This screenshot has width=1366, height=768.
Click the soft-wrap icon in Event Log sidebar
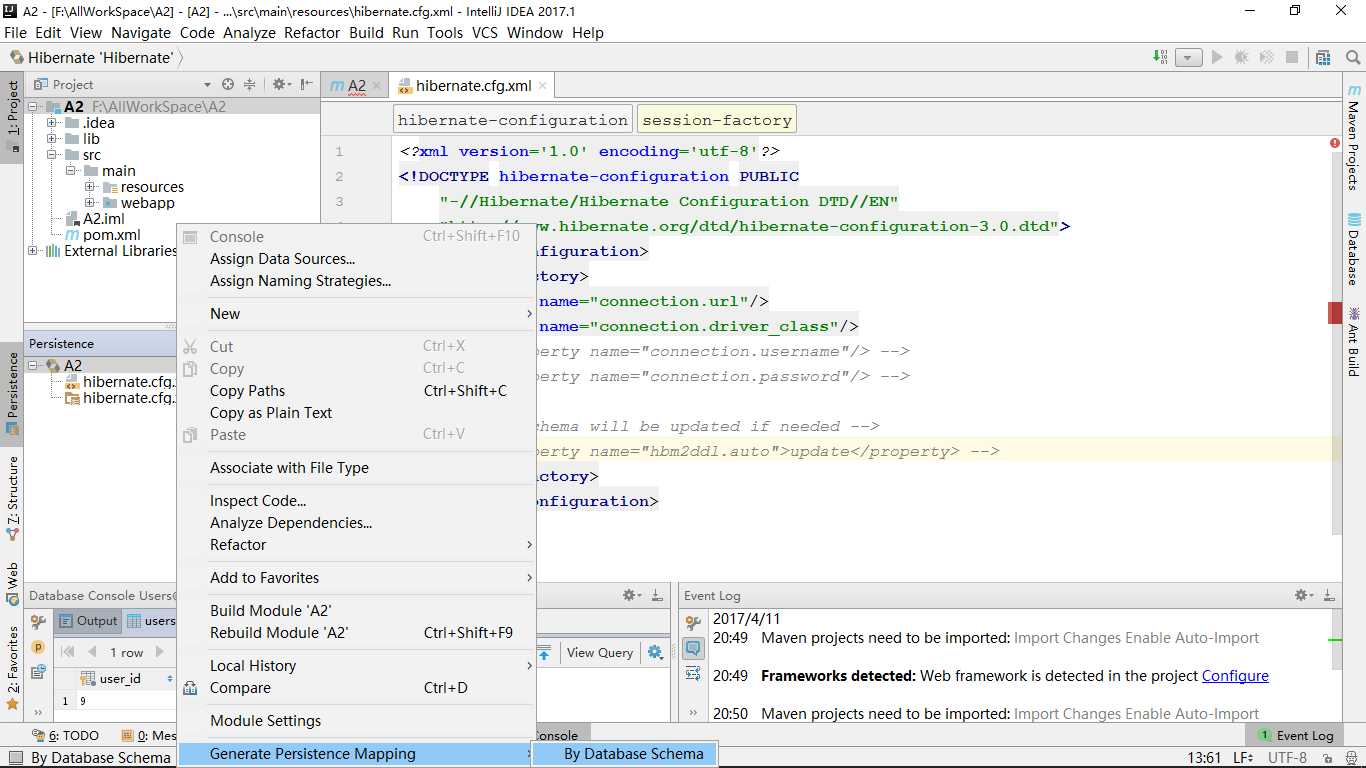click(693, 674)
